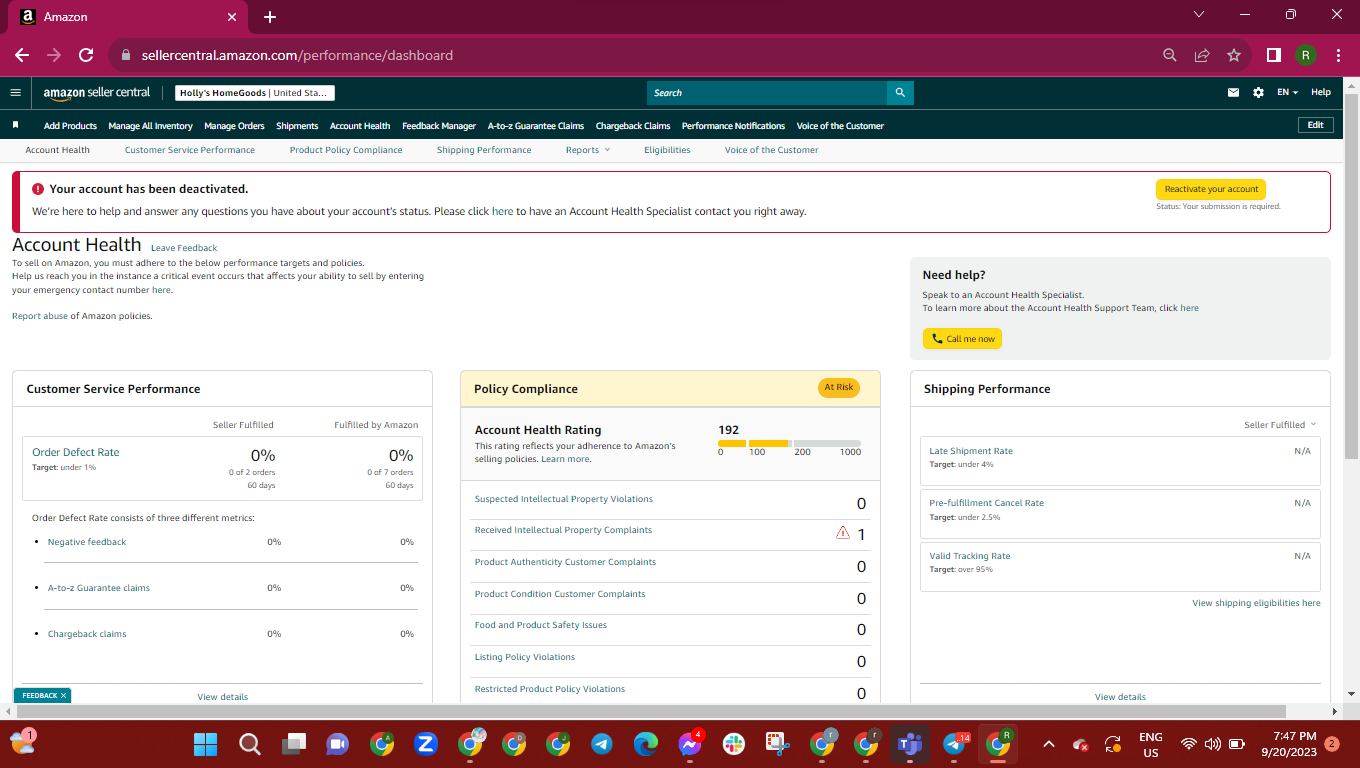
Task: Open a new browser tab
Action: pyautogui.click(x=270, y=17)
